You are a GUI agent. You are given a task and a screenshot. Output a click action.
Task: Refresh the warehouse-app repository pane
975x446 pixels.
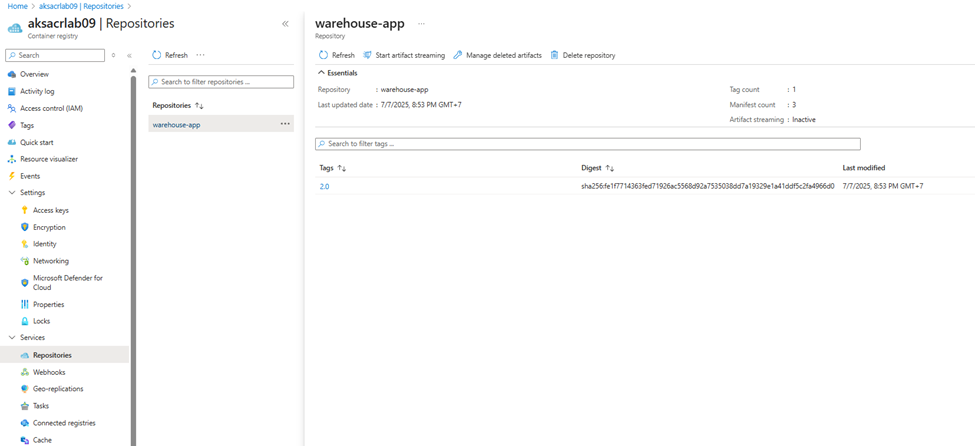(x=336, y=55)
